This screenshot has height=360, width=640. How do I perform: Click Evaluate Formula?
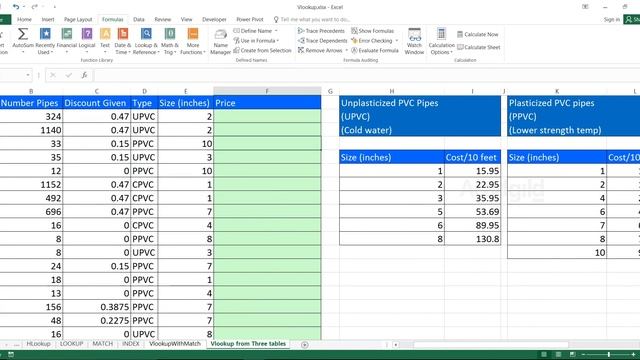point(375,50)
